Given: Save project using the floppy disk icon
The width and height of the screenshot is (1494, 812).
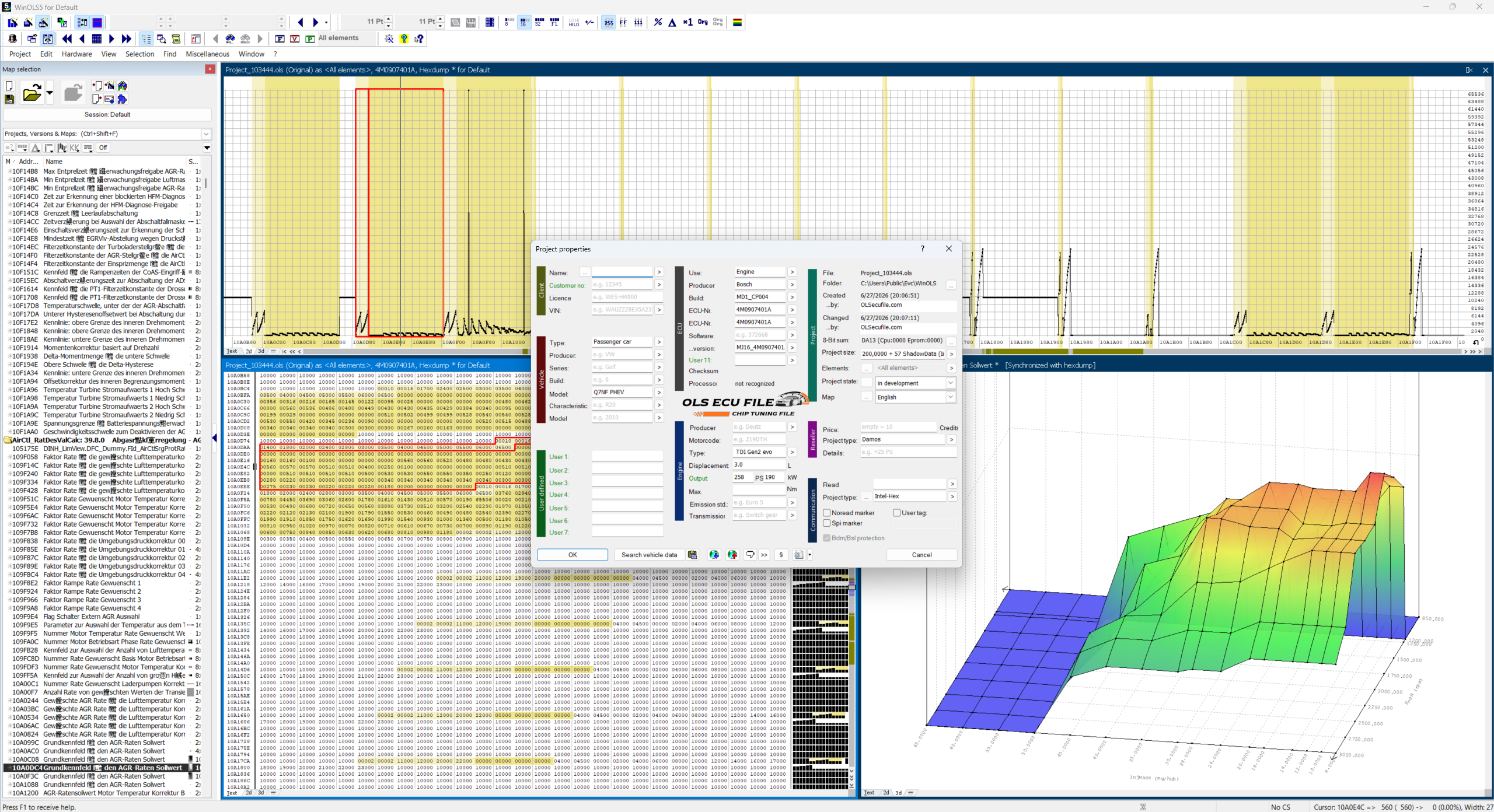Looking at the screenshot, I should pyautogui.click(x=9, y=99).
